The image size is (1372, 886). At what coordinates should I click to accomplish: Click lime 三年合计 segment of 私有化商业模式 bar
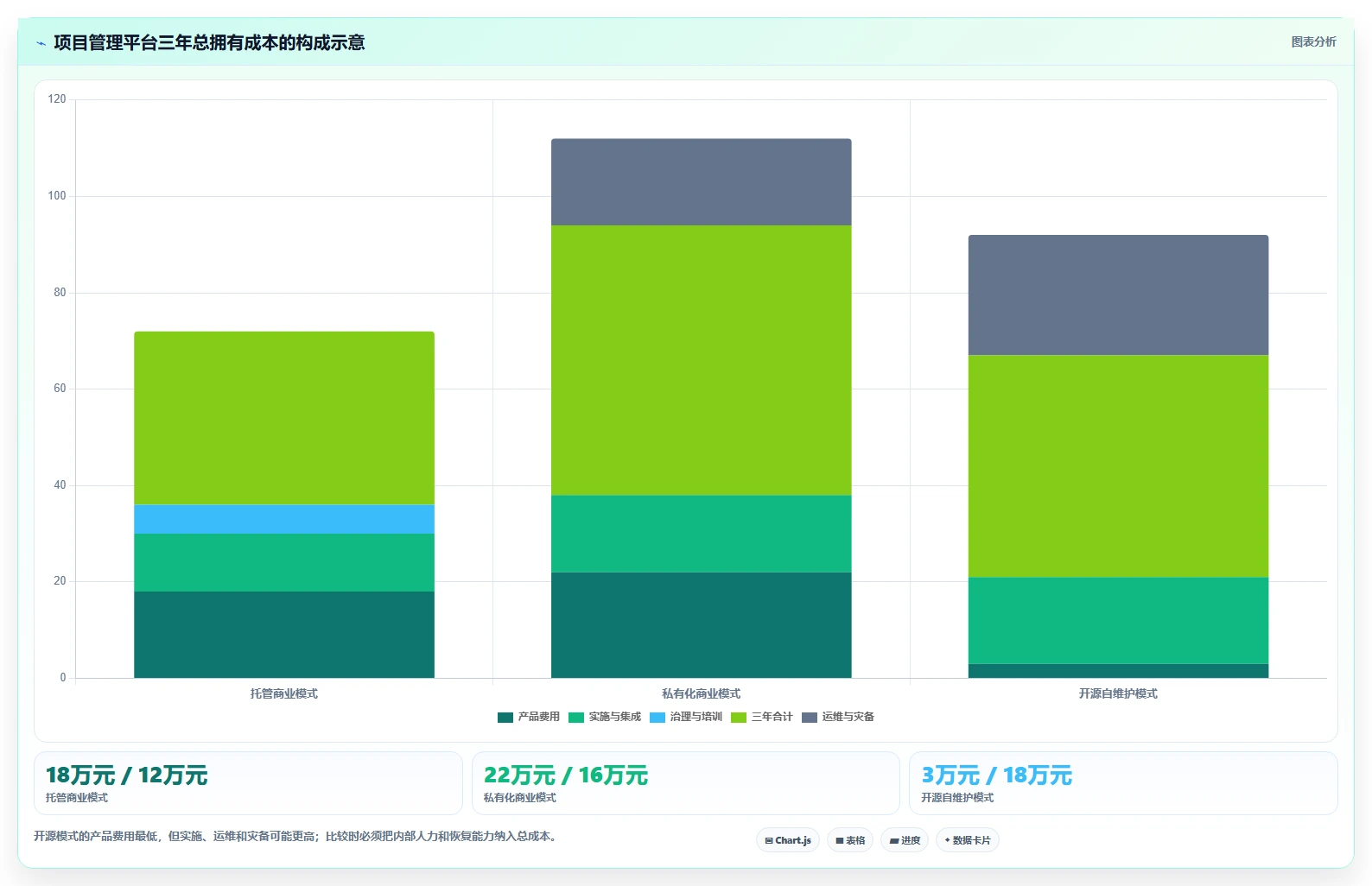pyautogui.click(x=702, y=360)
